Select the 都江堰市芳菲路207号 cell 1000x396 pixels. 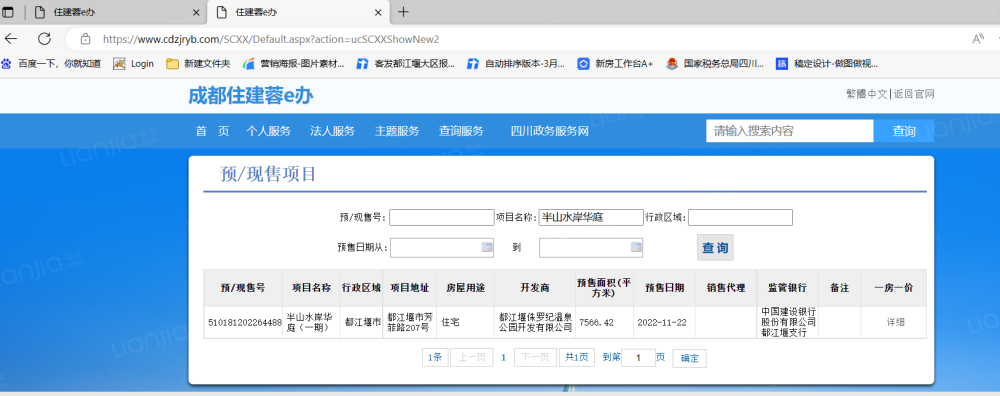409,323
